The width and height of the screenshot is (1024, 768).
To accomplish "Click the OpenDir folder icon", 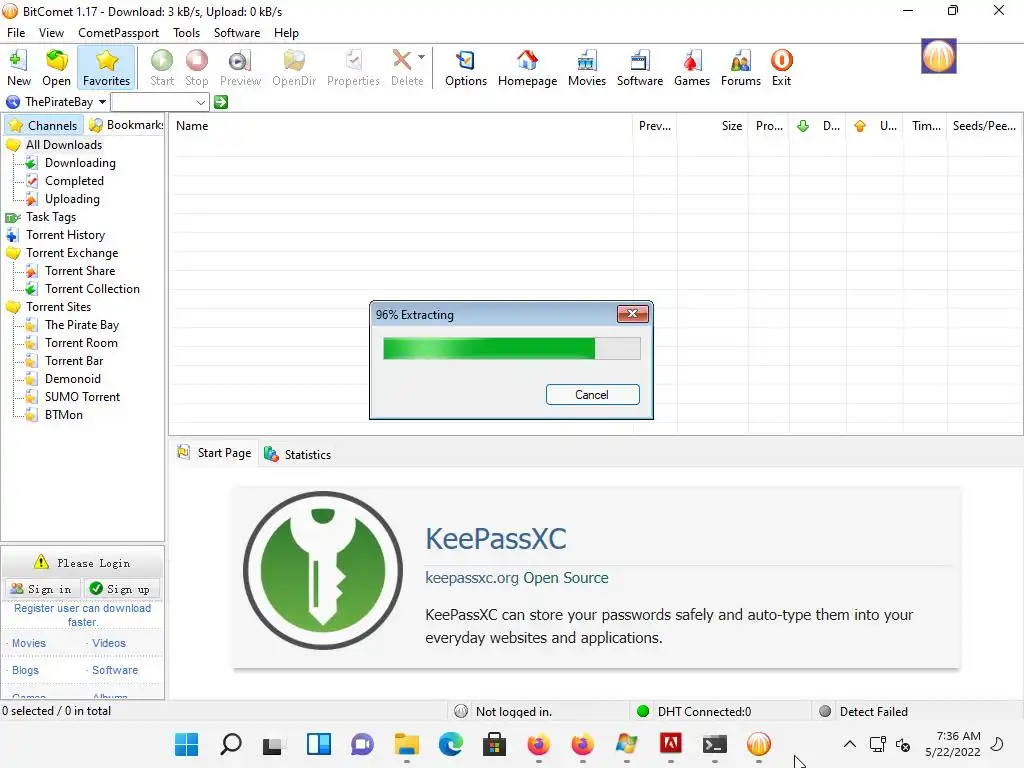I will pyautogui.click(x=294, y=68).
